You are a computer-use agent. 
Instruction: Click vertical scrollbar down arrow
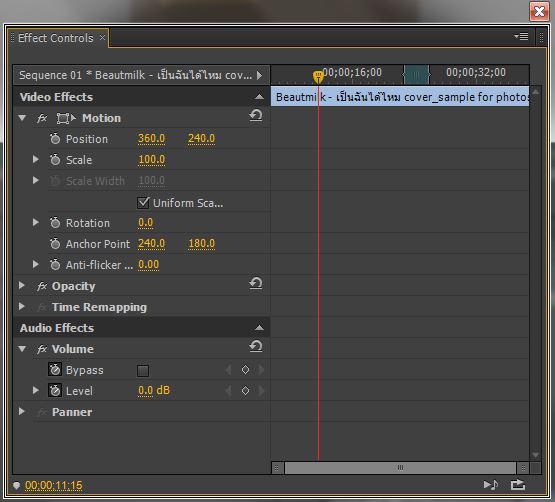click(x=535, y=455)
